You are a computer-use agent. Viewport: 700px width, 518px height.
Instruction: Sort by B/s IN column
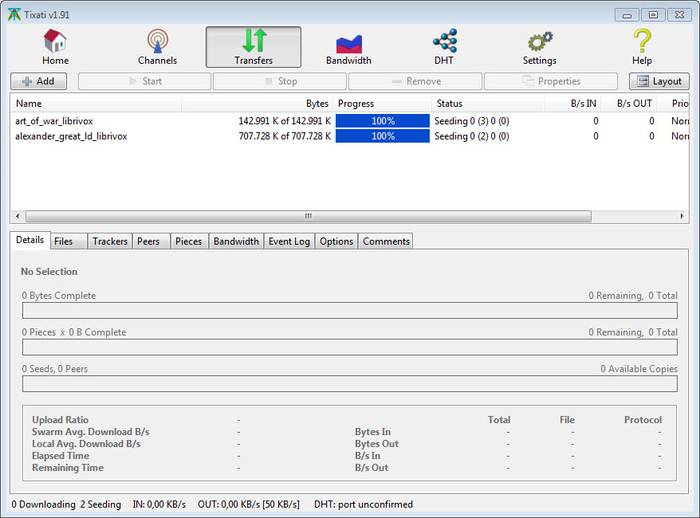(x=573, y=104)
